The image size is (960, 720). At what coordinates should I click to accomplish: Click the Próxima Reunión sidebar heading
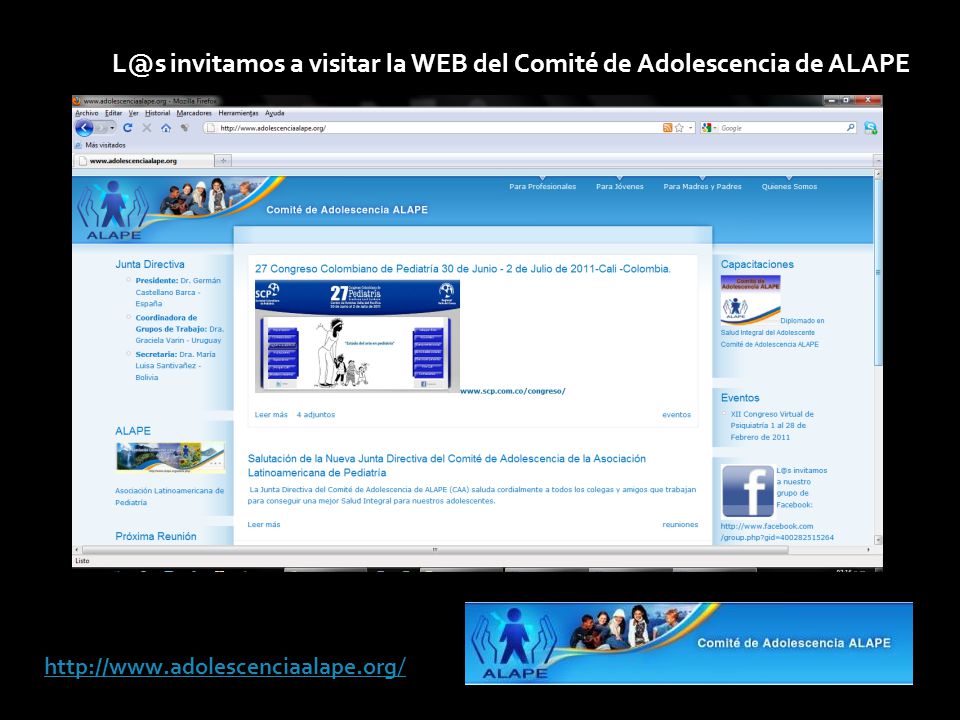point(156,536)
